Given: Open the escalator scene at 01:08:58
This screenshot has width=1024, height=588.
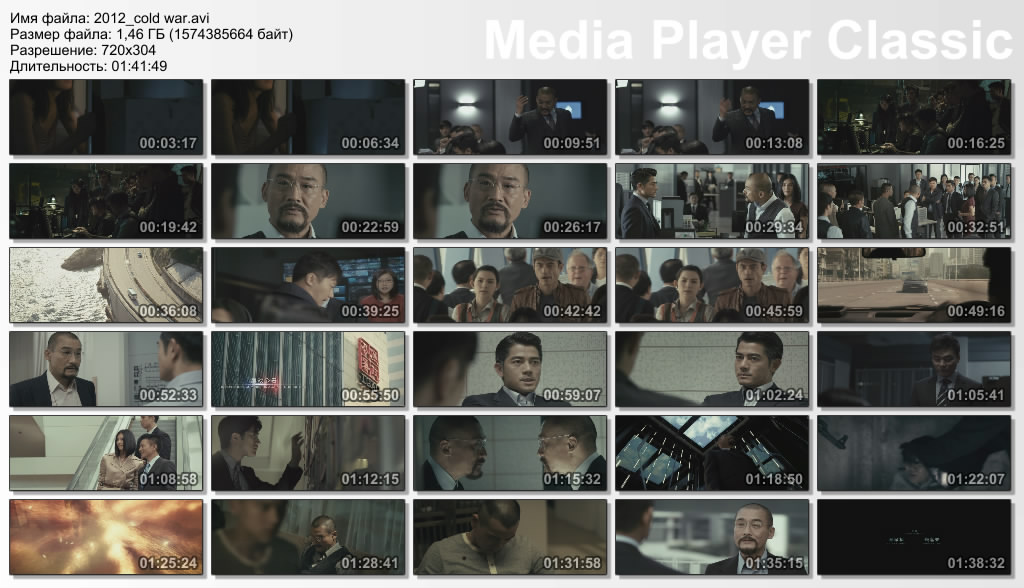Looking at the screenshot, I should click(x=106, y=453).
